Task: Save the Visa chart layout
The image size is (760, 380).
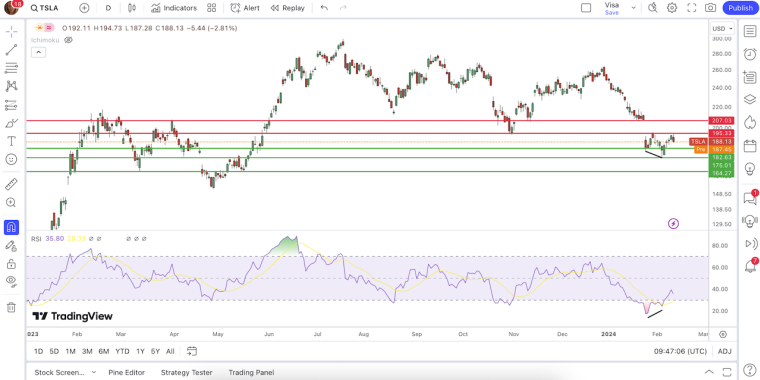Action: (x=612, y=13)
